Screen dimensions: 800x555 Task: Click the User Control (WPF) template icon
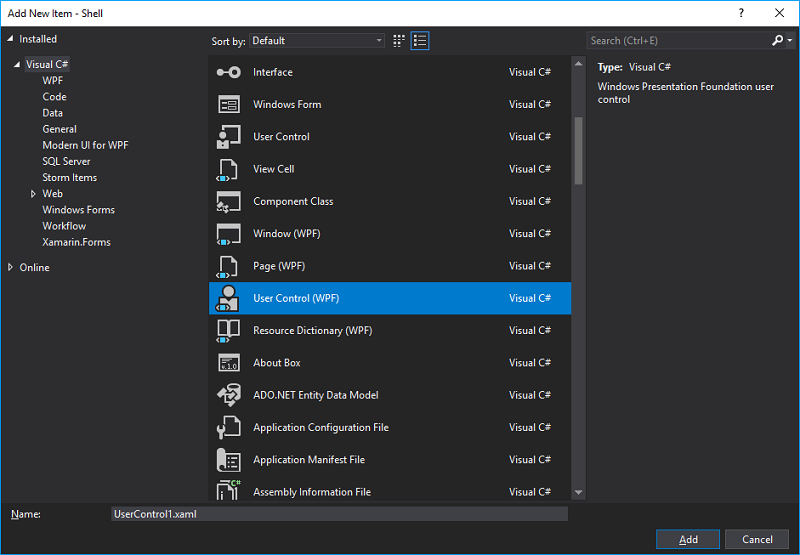click(228, 298)
